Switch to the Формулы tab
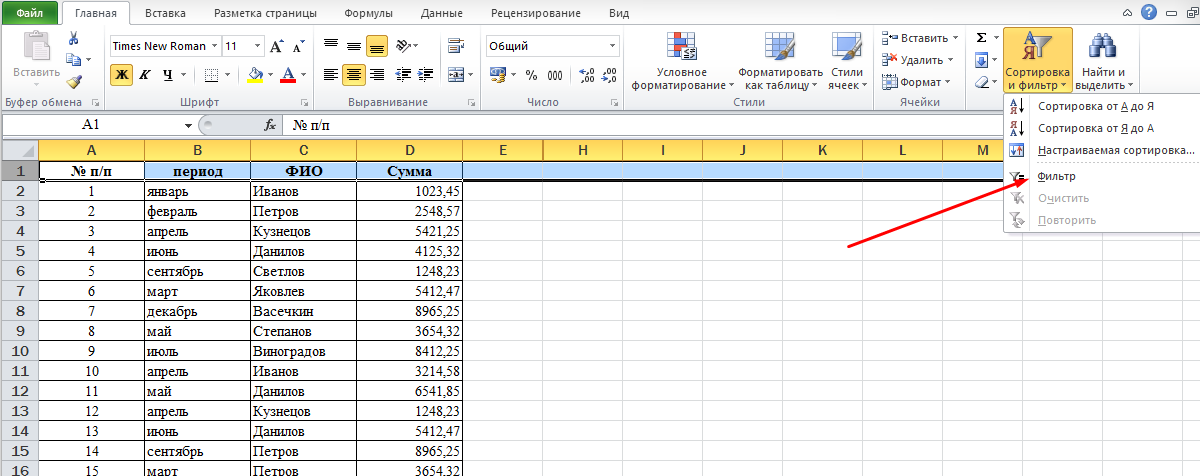The width and height of the screenshot is (1200, 476). pyautogui.click(x=368, y=13)
